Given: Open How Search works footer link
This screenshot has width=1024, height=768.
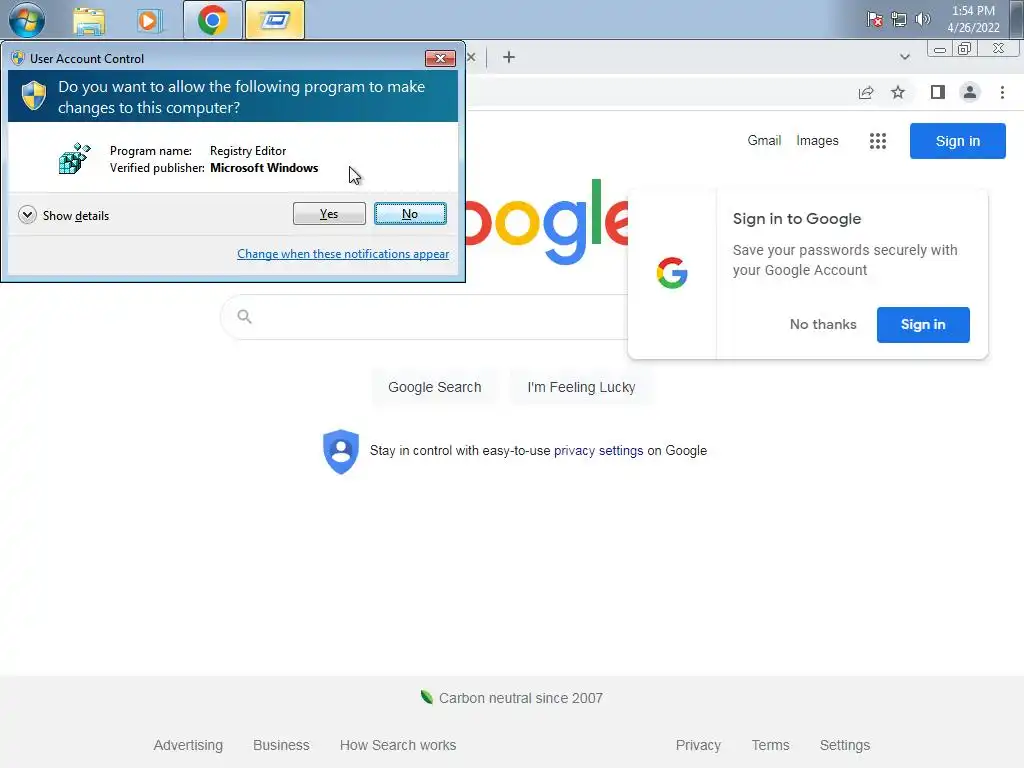Looking at the screenshot, I should click(398, 745).
